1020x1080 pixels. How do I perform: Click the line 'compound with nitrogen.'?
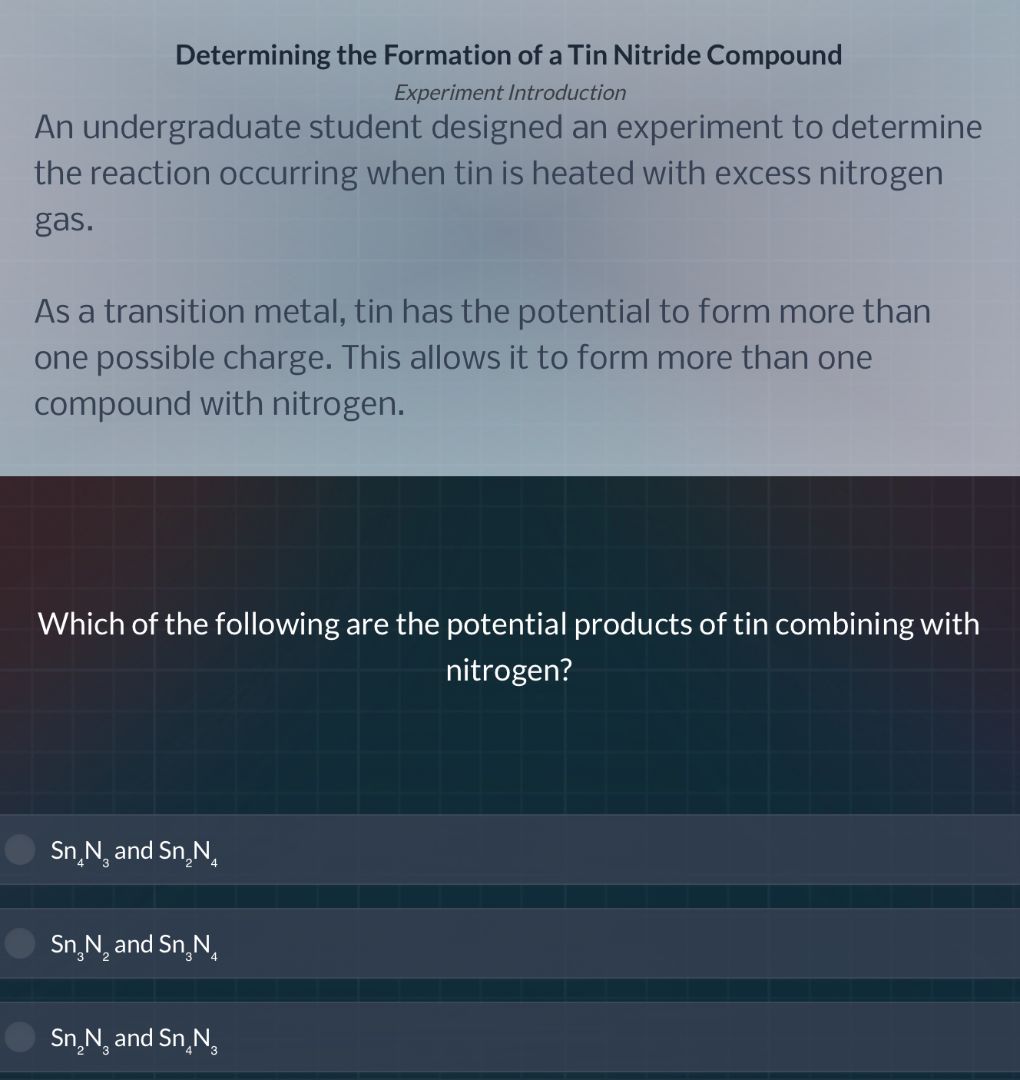tap(220, 404)
